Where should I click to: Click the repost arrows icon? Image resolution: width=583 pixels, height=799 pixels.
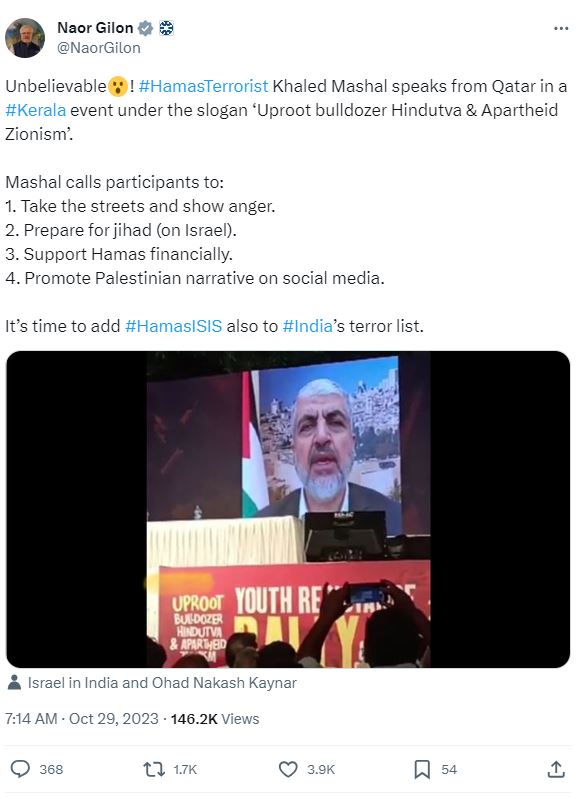click(x=154, y=769)
